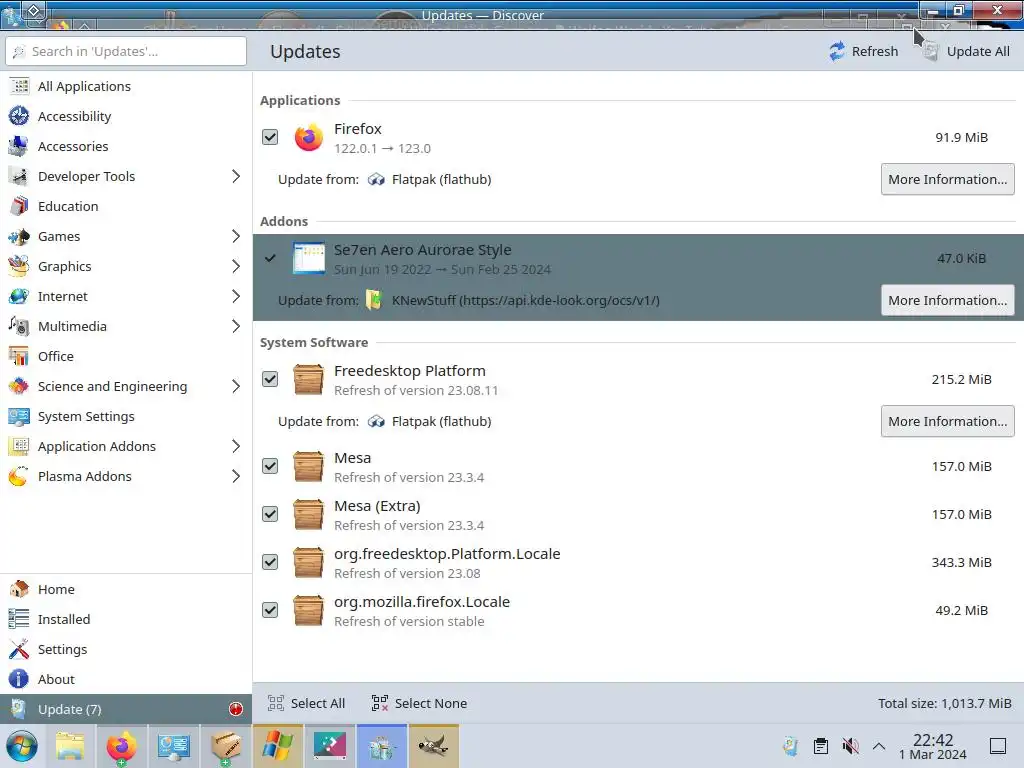
Task: Click the muted volume tray icon
Action: [850, 746]
